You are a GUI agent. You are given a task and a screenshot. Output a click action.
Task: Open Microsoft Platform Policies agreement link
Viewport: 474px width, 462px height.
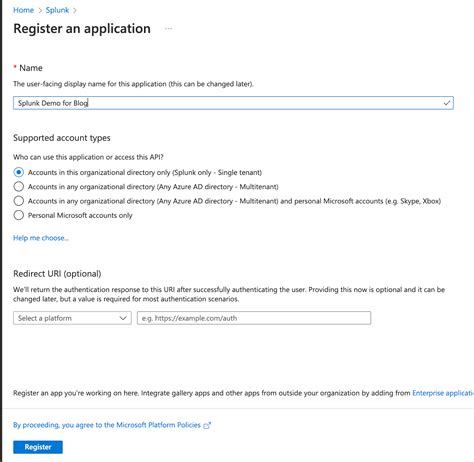107,425
